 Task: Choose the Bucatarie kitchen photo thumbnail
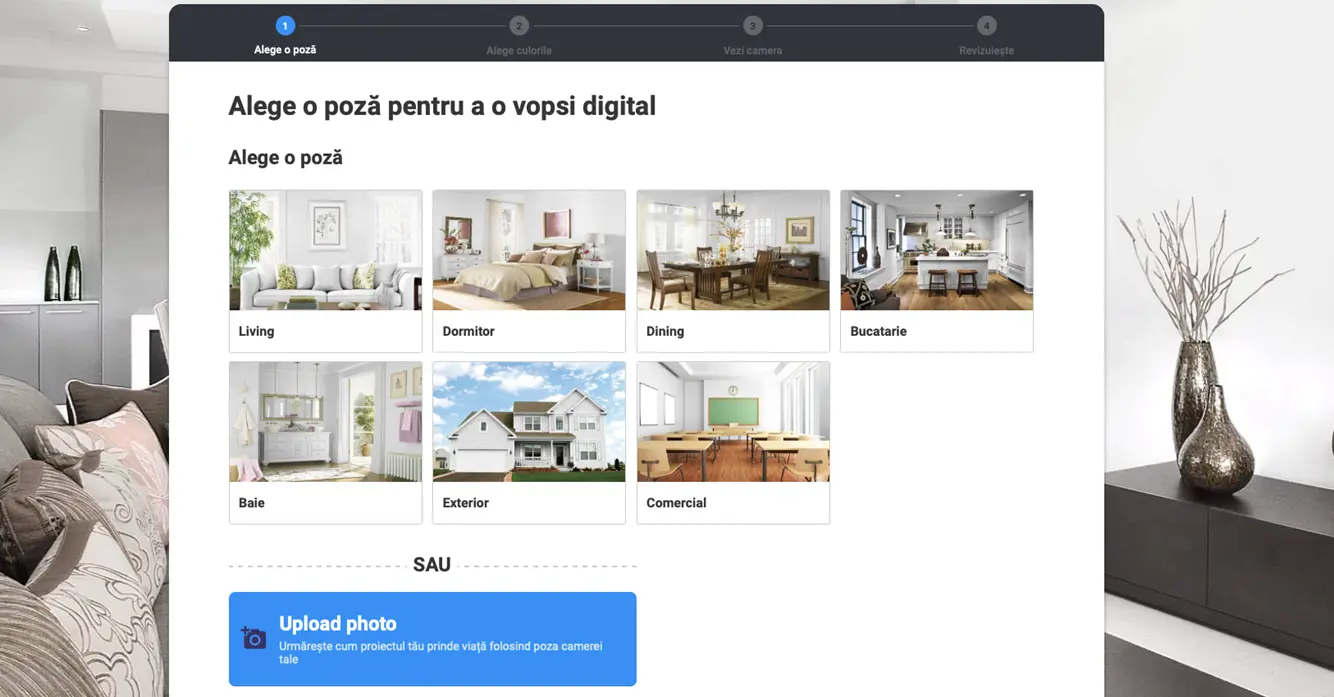click(937, 250)
